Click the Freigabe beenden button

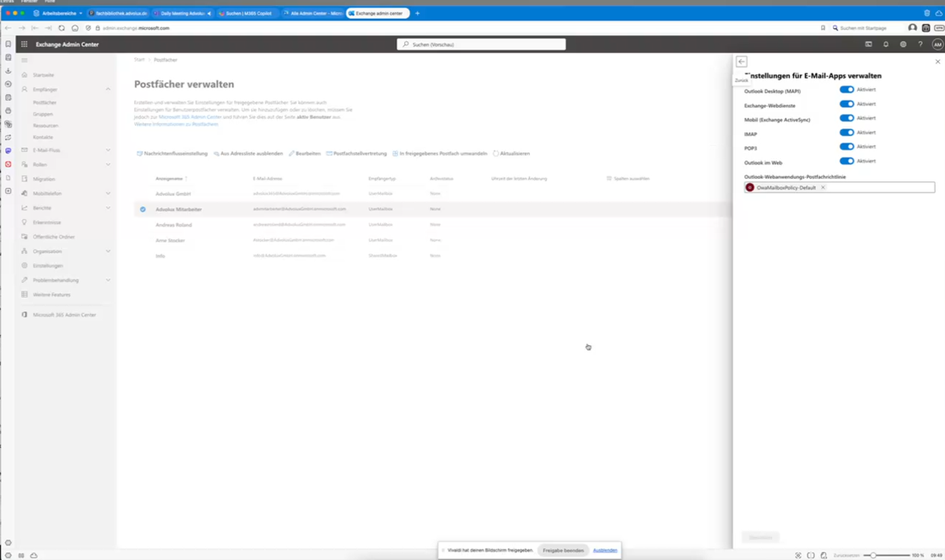(x=563, y=550)
